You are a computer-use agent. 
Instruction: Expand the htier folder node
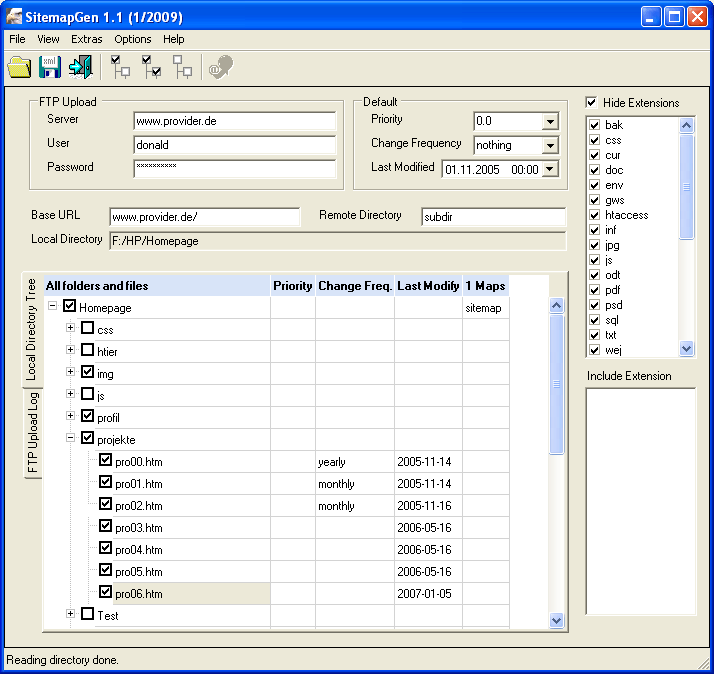70,350
